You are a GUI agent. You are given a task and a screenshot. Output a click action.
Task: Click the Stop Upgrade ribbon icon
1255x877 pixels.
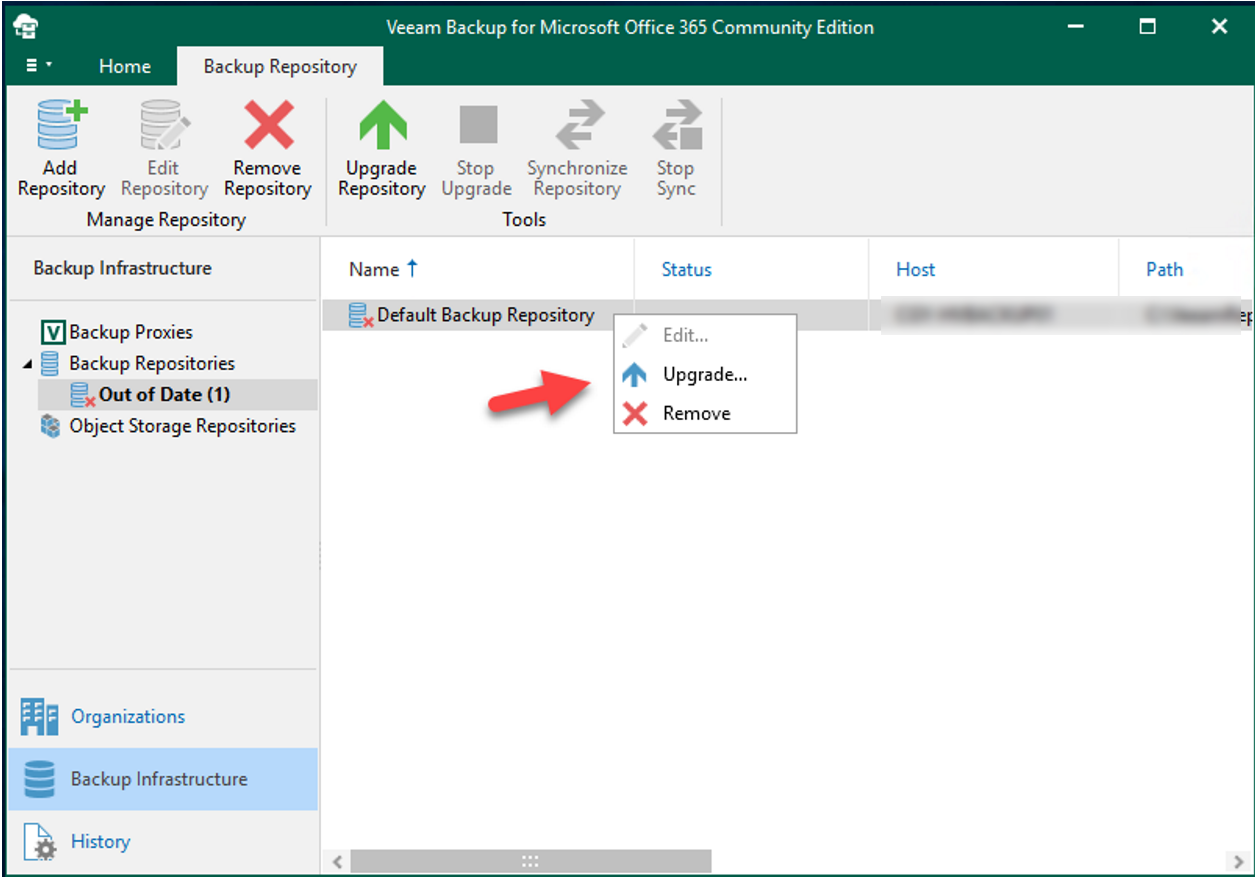pyautogui.click(x=477, y=125)
